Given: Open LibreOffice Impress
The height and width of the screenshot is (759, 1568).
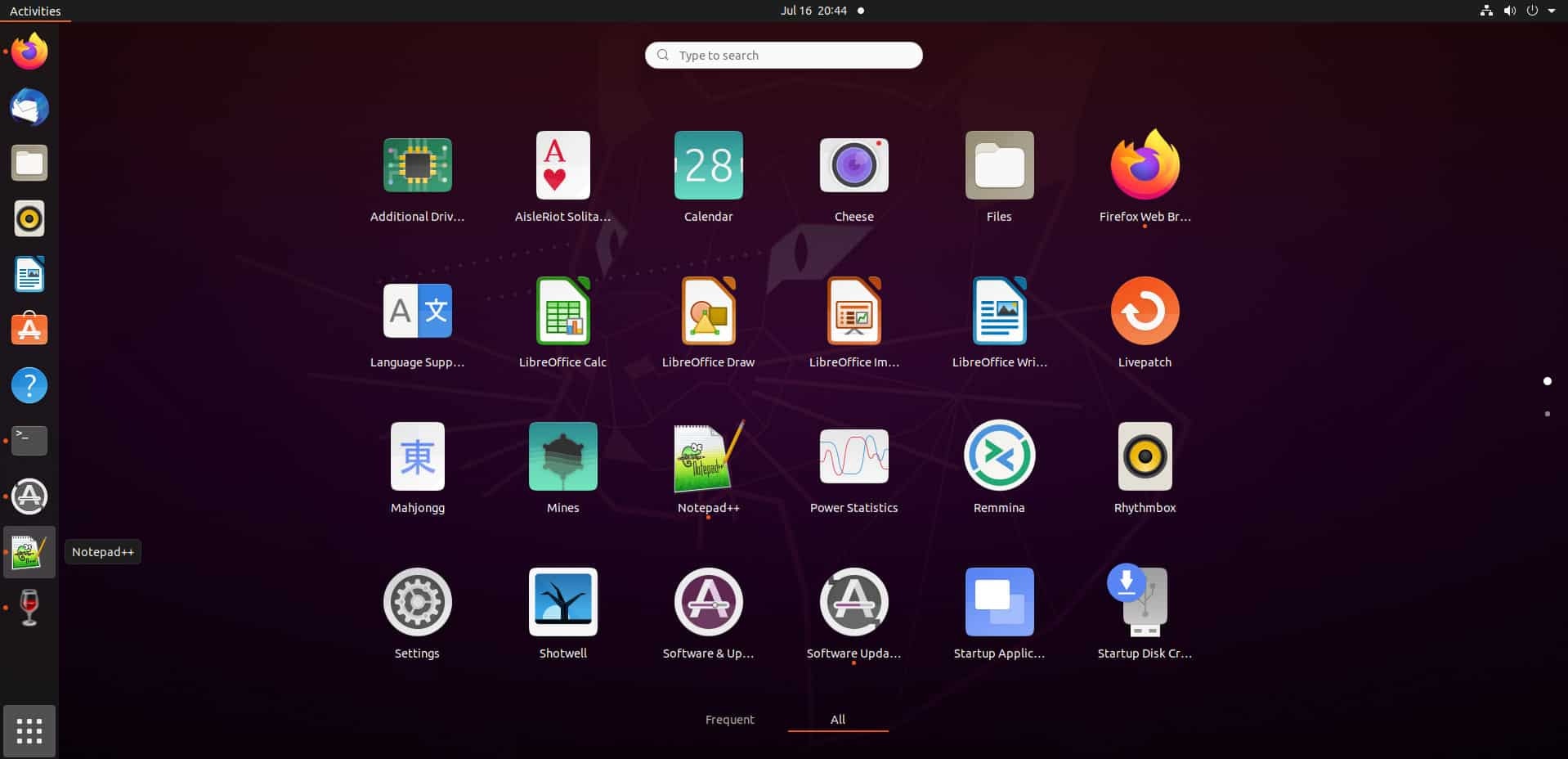Looking at the screenshot, I should click(853, 311).
